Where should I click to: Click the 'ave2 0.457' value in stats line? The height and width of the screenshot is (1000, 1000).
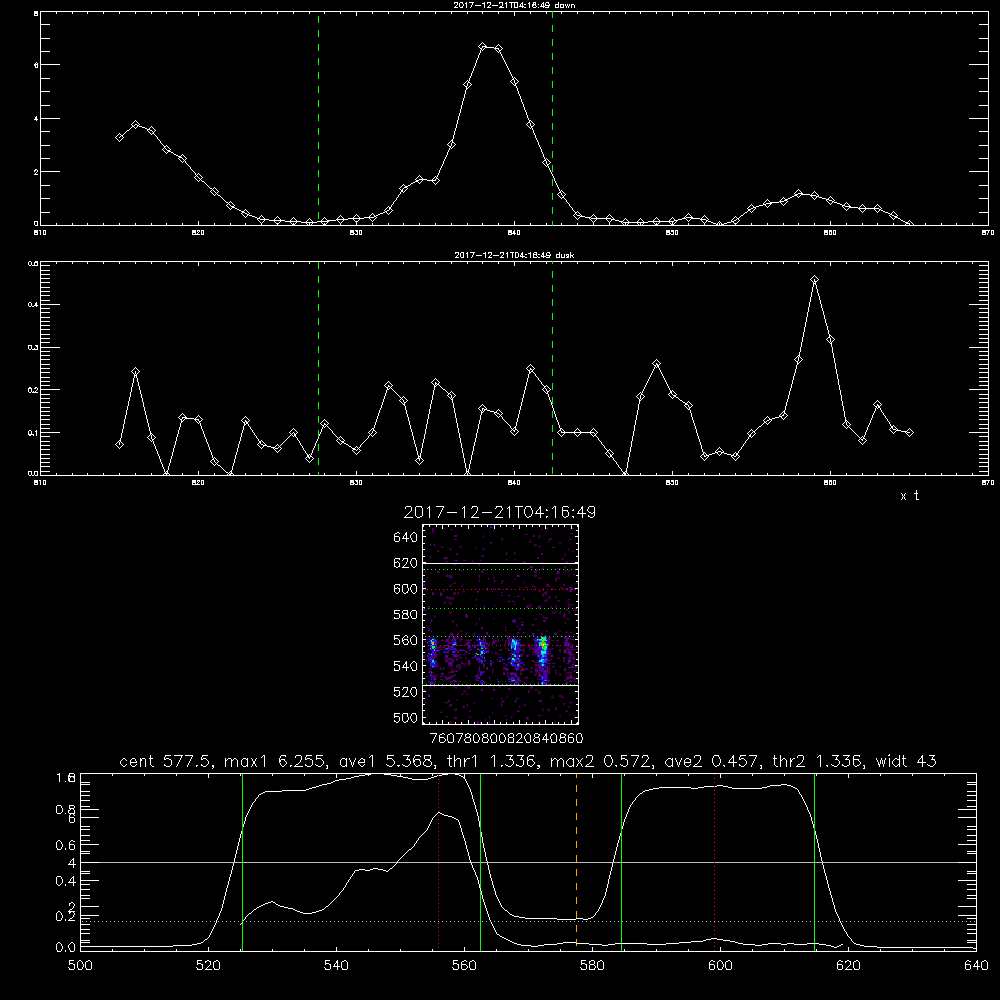tap(712, 761)
